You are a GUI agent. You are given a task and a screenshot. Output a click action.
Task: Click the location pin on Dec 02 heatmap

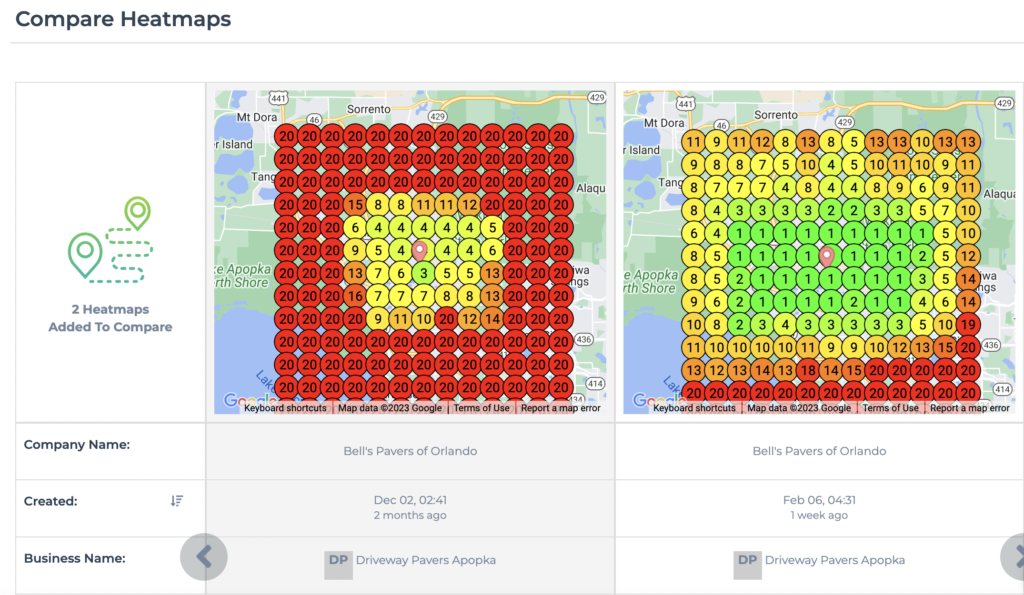point(420,251)
